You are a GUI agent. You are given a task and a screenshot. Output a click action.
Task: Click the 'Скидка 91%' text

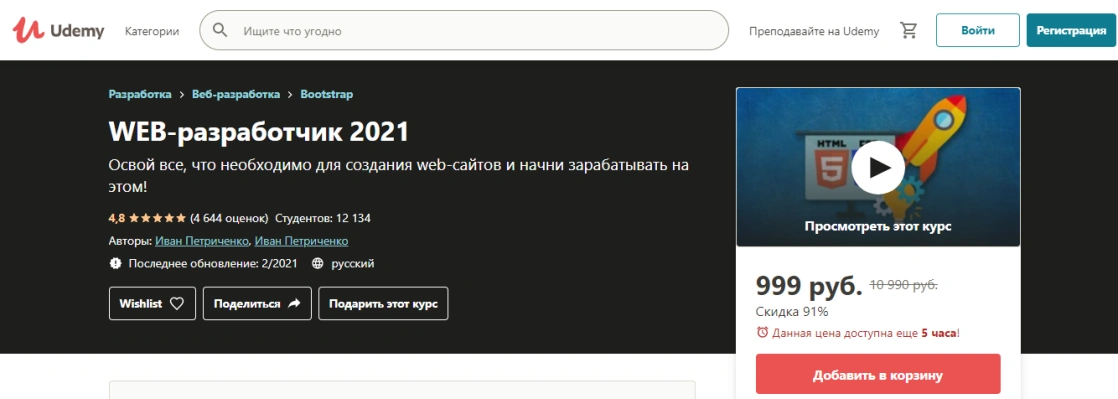point(791,311)
